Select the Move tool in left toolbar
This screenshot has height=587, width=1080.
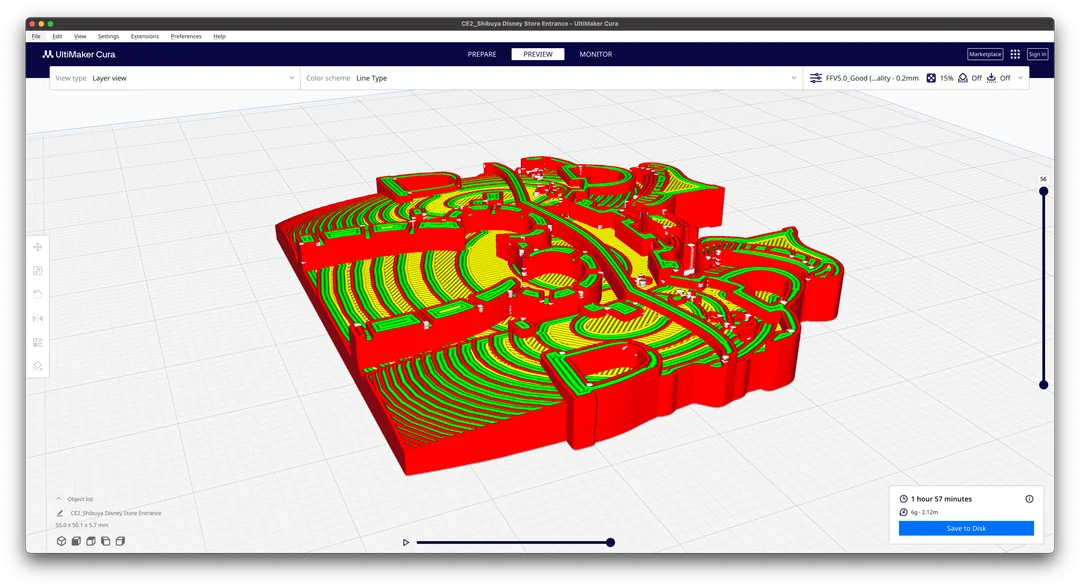(x=38, y=247)
